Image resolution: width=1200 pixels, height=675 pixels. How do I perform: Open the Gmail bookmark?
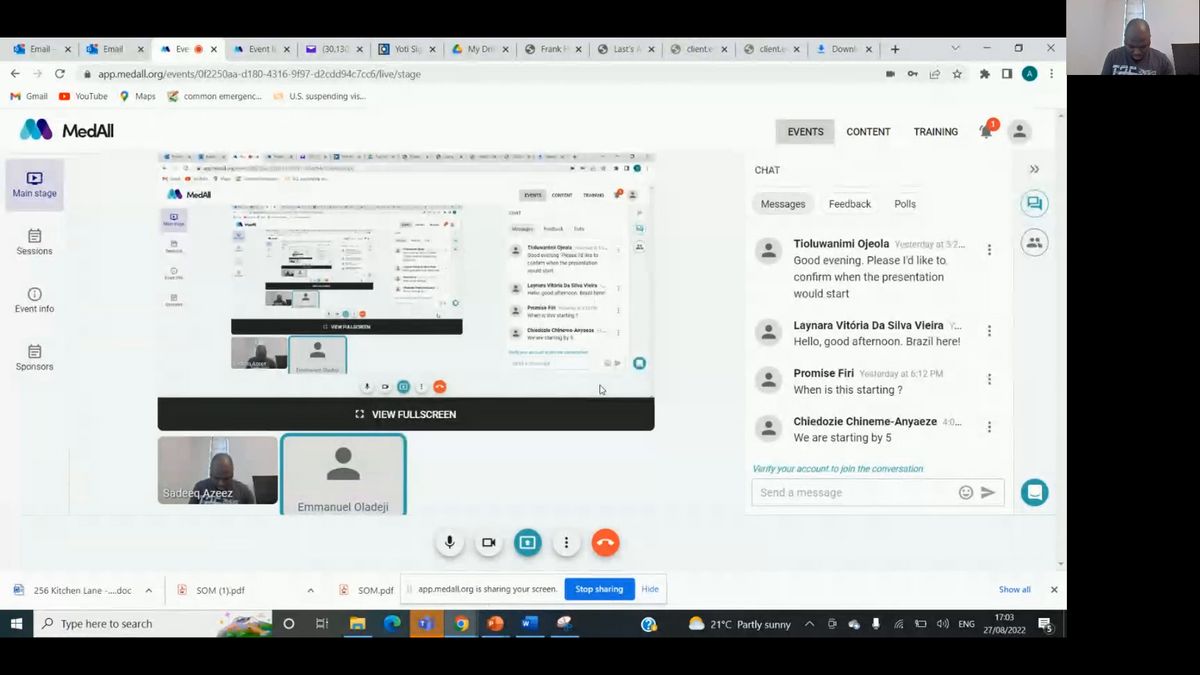(29, 96)
